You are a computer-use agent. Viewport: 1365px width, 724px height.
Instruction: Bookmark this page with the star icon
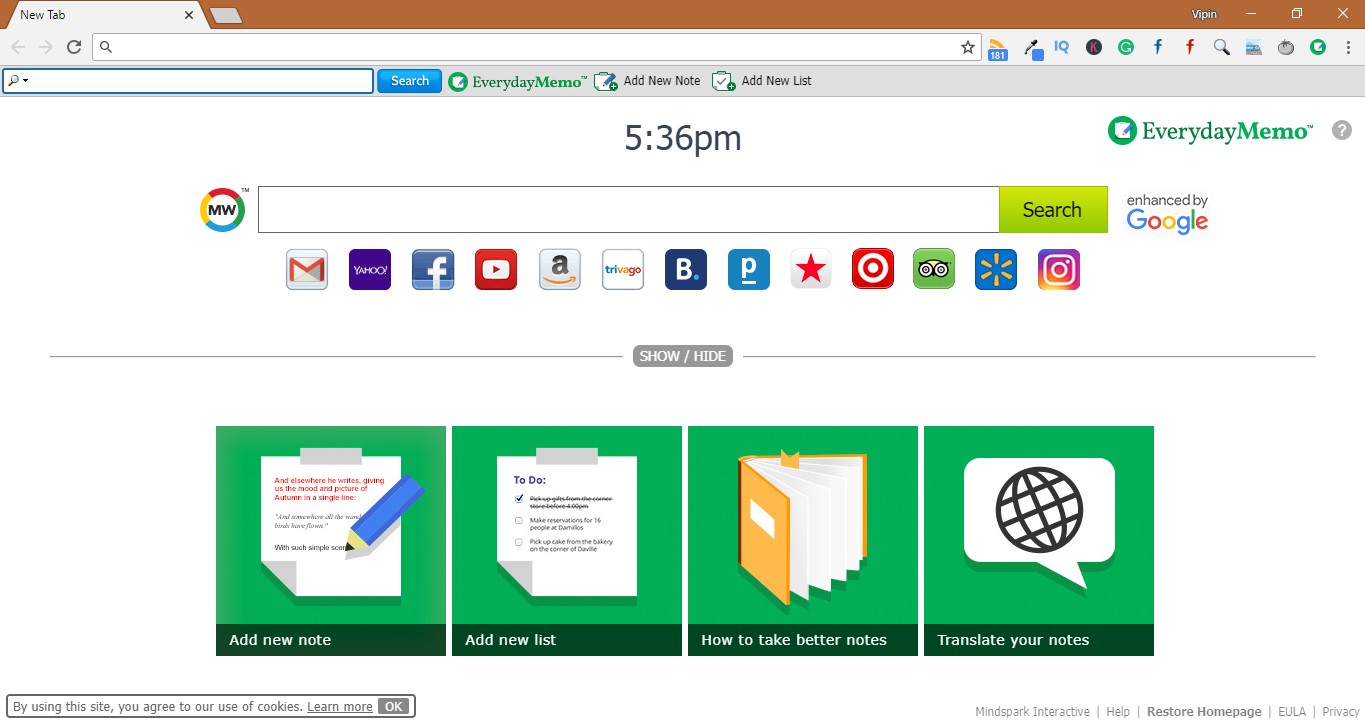click(x=967, y=46)
